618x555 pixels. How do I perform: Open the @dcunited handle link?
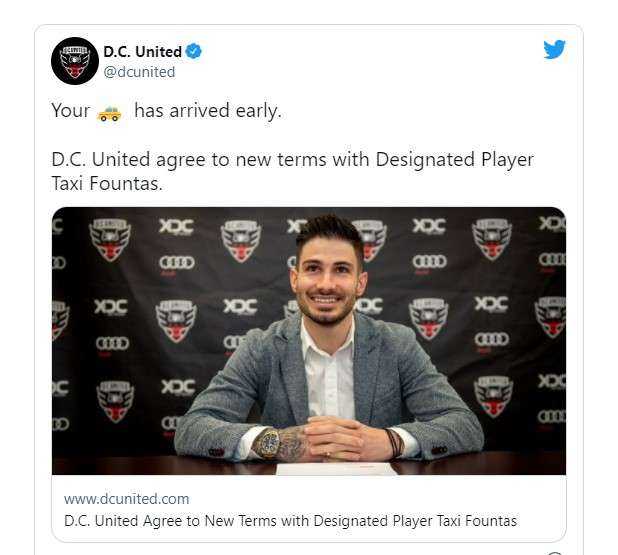pyautogui.click(x=139, y=72)
